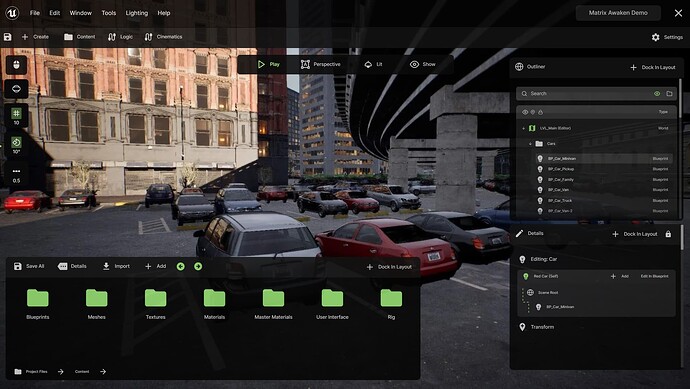This screenshot has width=690, height=389.
Task: Click the Matrix Awaken Demo project button
Action: 618,13
